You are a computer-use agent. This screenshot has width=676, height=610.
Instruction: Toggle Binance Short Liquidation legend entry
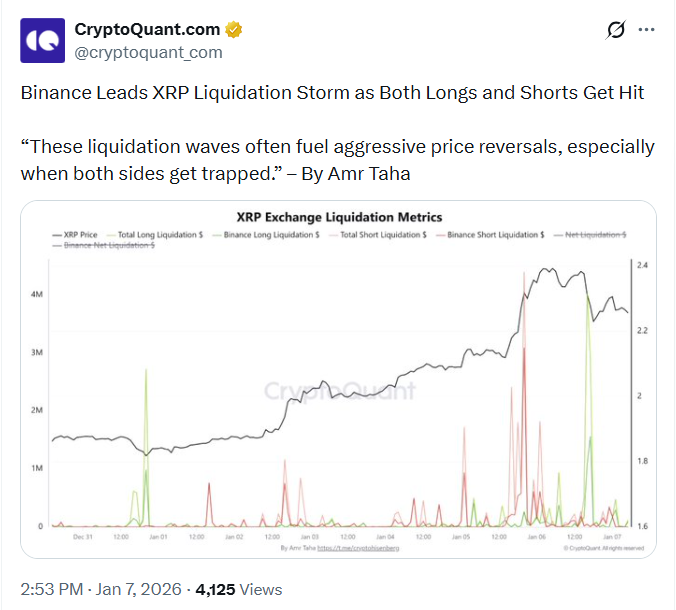point(490,234)
